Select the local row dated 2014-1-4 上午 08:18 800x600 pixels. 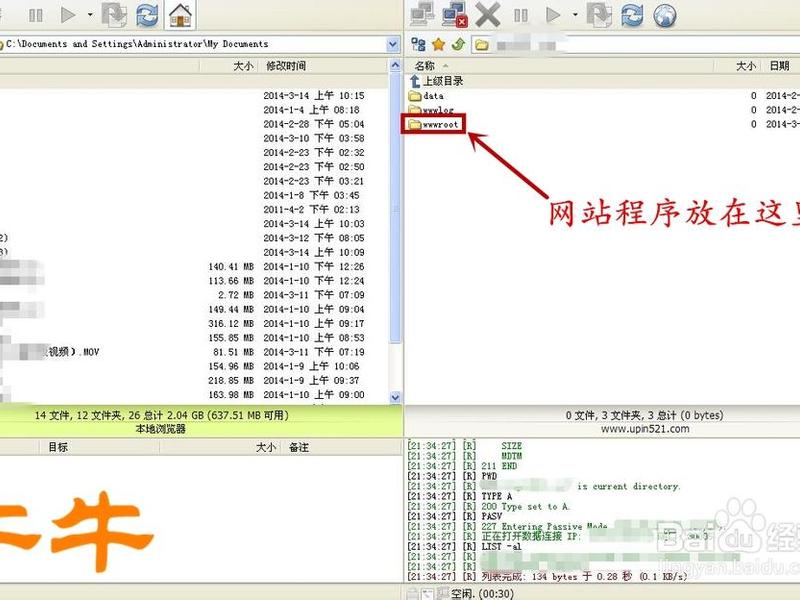(x=194, y=110)
